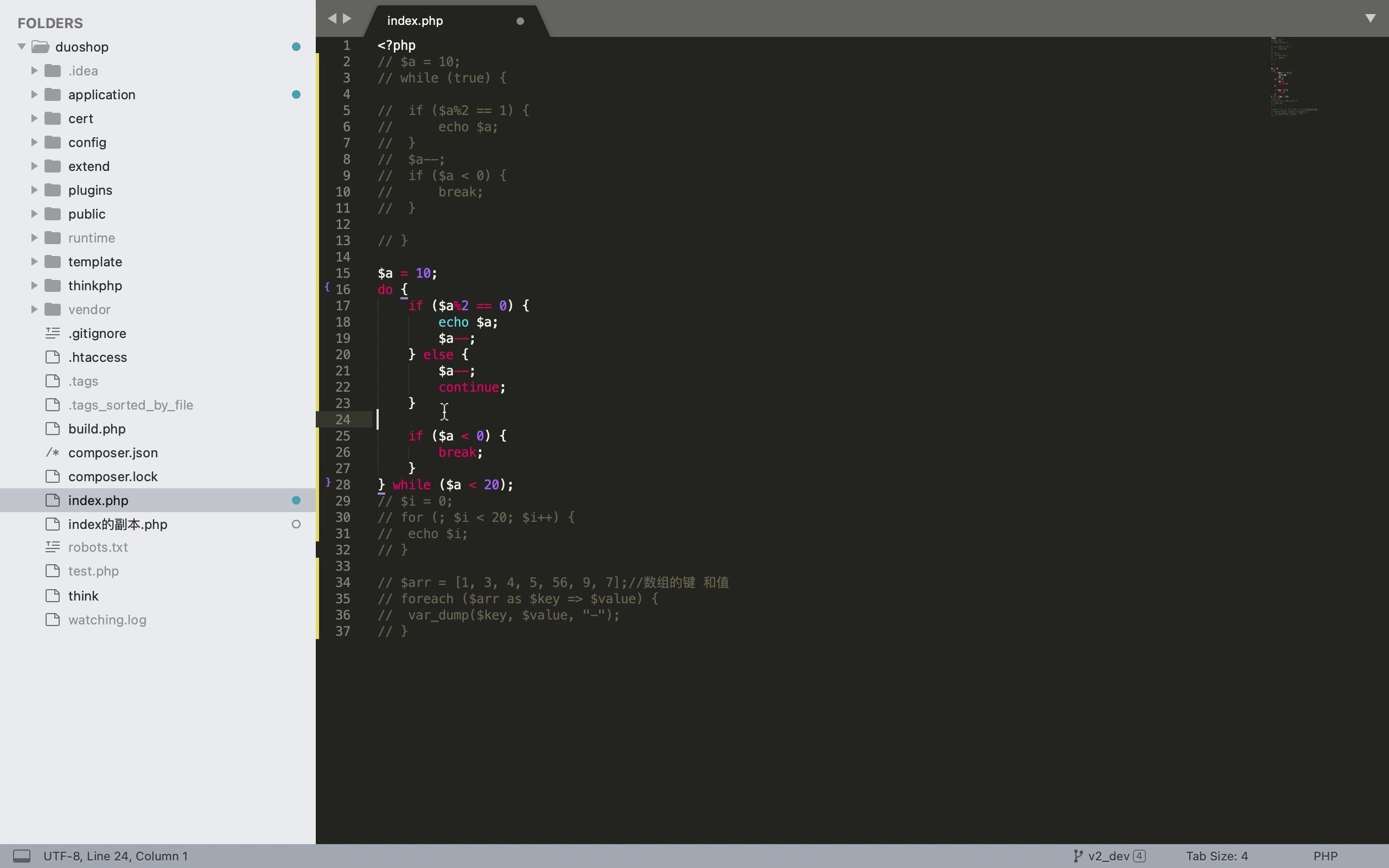1389x868 pixels.
Task: Select the index.php editor tab
Action: click(x=457, y=21)
